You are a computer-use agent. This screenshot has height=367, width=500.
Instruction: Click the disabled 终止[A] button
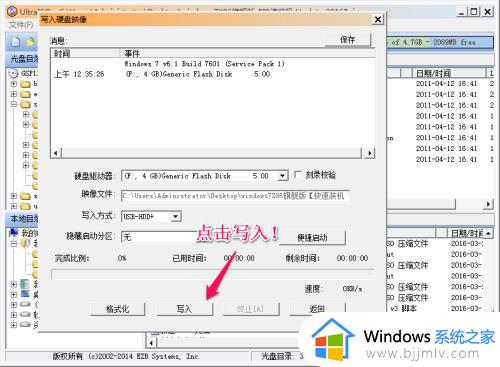point(251,309)
